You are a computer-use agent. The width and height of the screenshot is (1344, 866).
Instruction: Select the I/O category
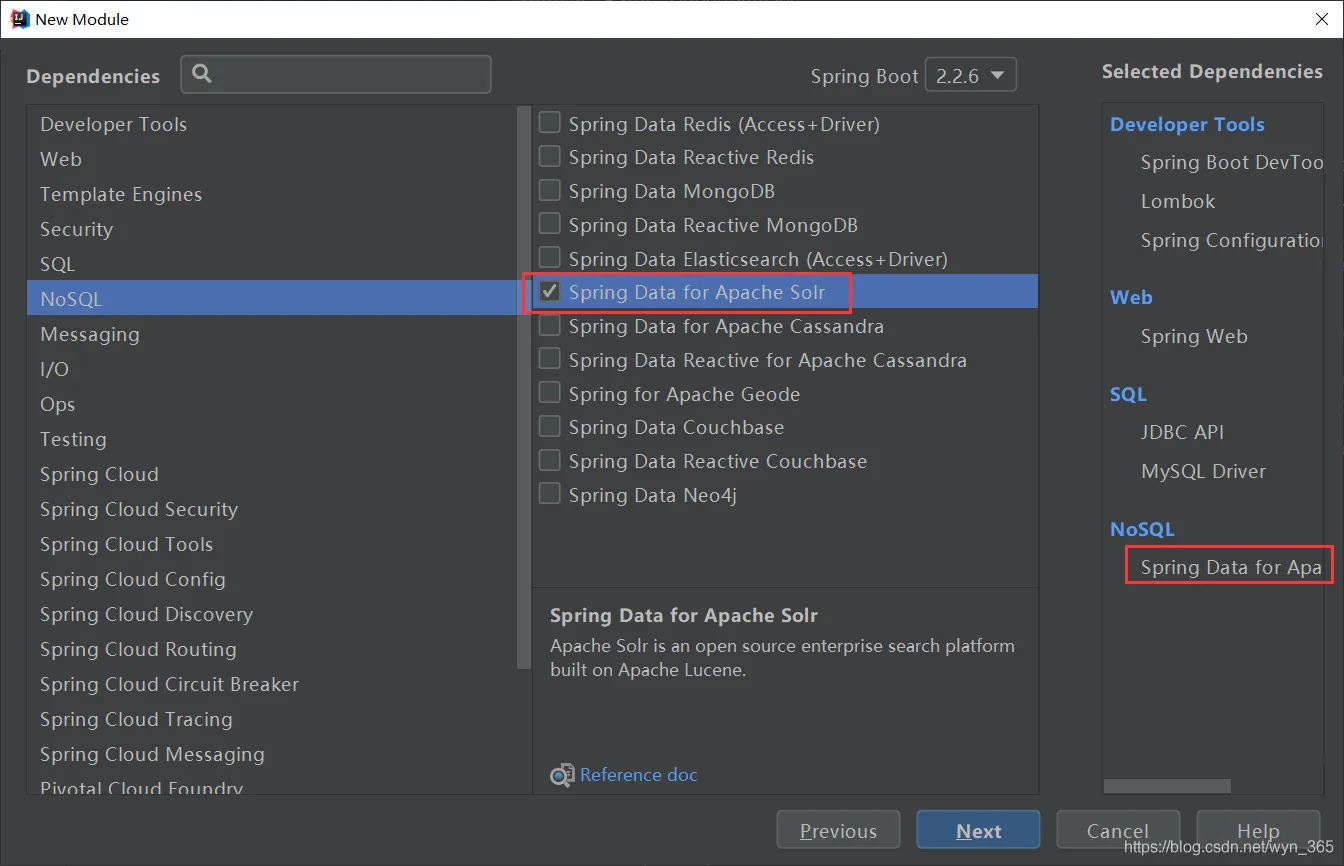[x=272, y=369]
